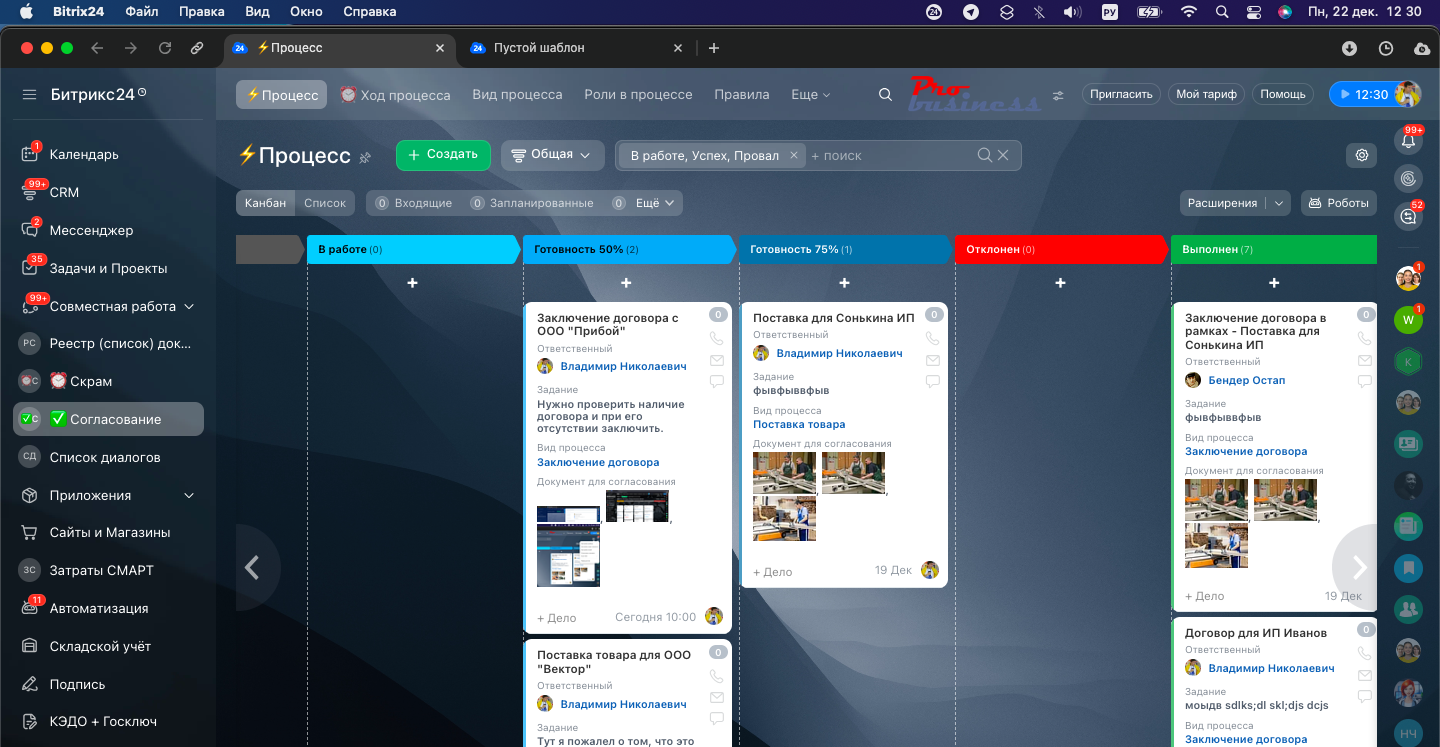Click the comment icon on the Сонькина ИП card in Готовность 75%

pos(932,381)
